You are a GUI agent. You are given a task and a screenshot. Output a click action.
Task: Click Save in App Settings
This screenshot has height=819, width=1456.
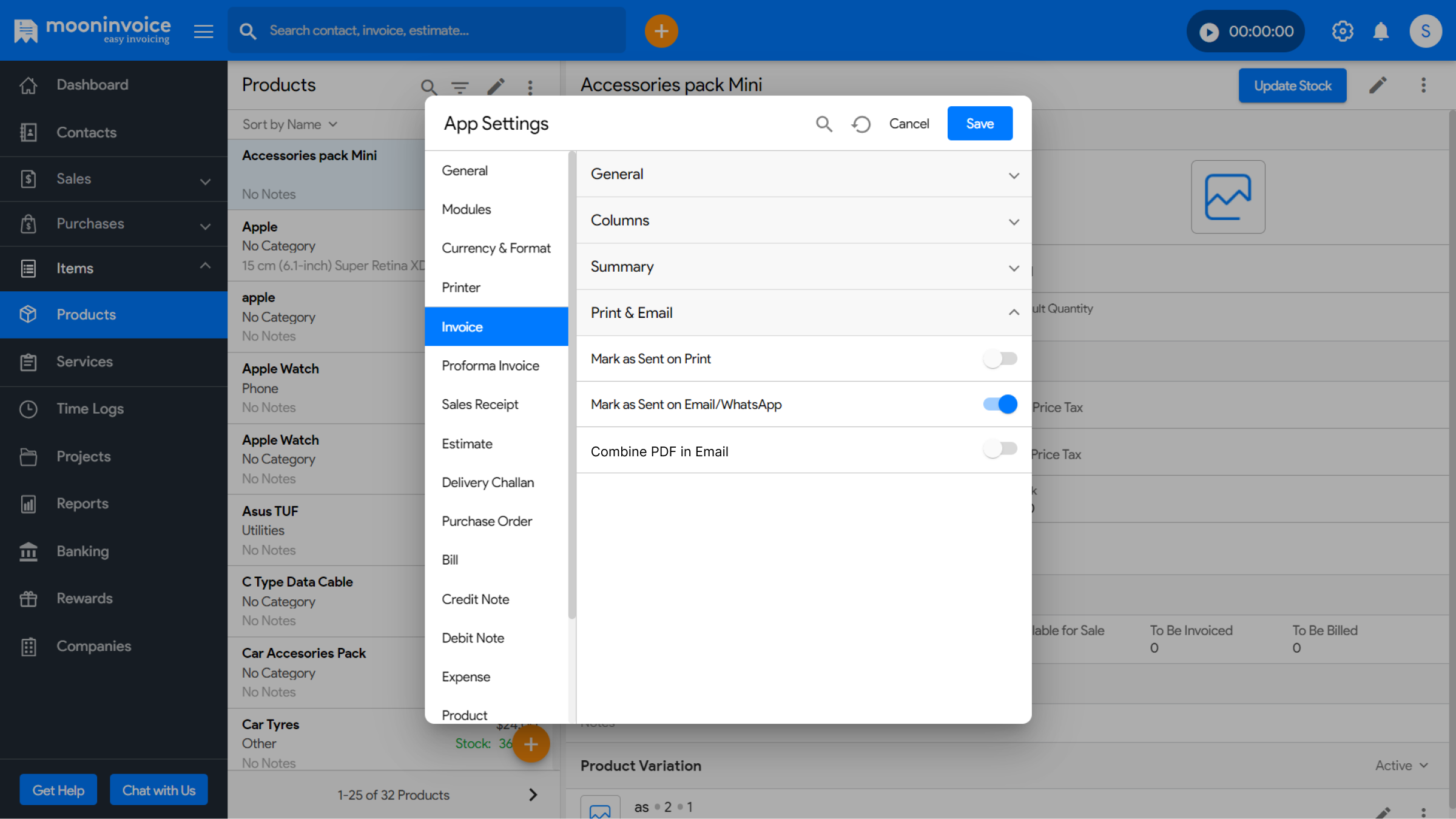[980, 124]
